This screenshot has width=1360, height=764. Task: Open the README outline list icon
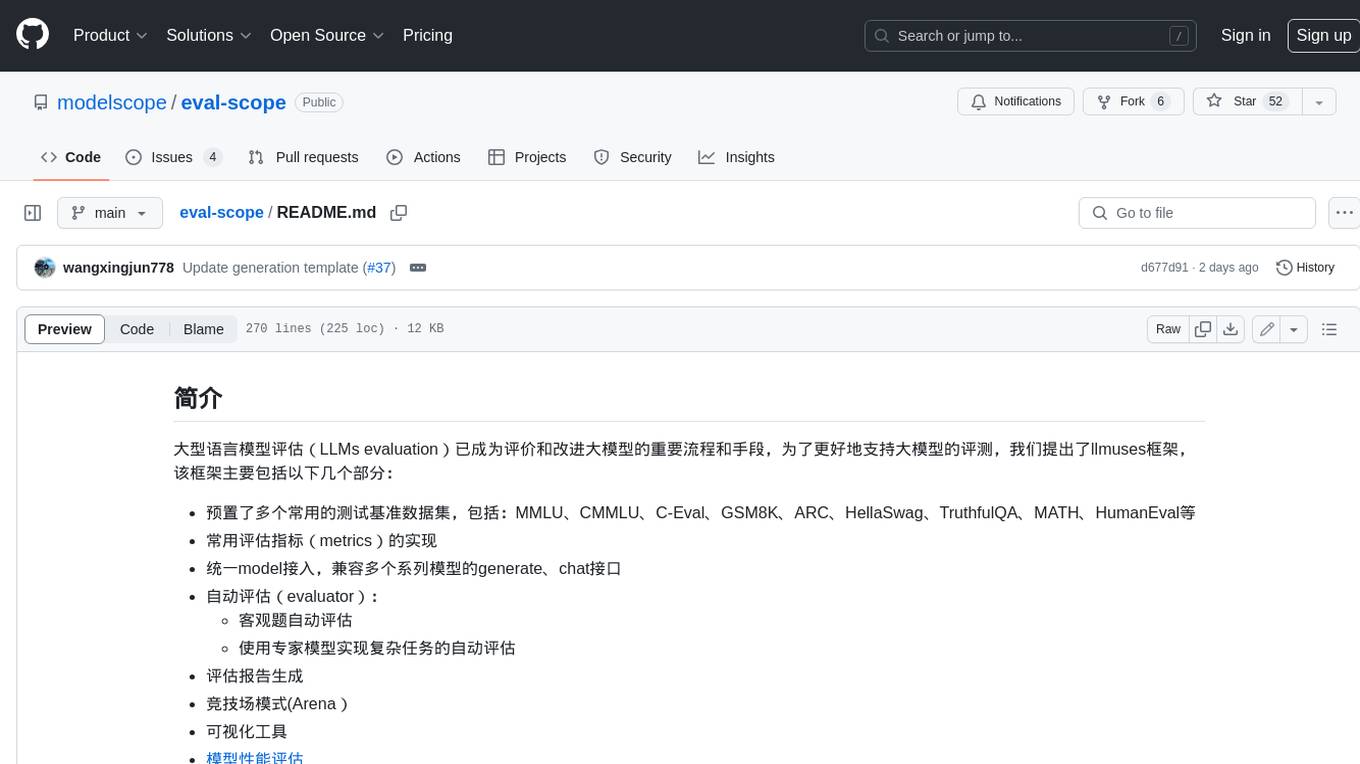coord(1329,329)
